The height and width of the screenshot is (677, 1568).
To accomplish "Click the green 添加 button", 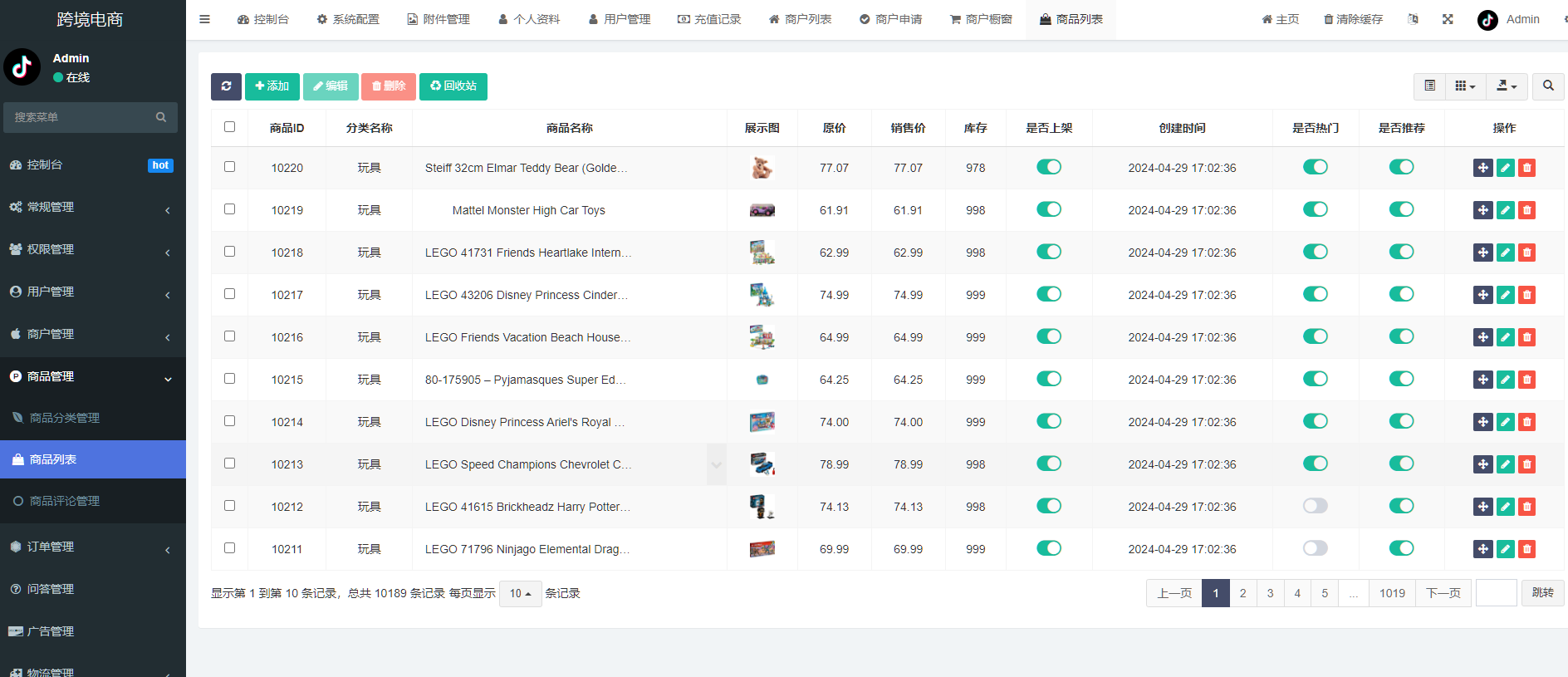I will point(272,86).
